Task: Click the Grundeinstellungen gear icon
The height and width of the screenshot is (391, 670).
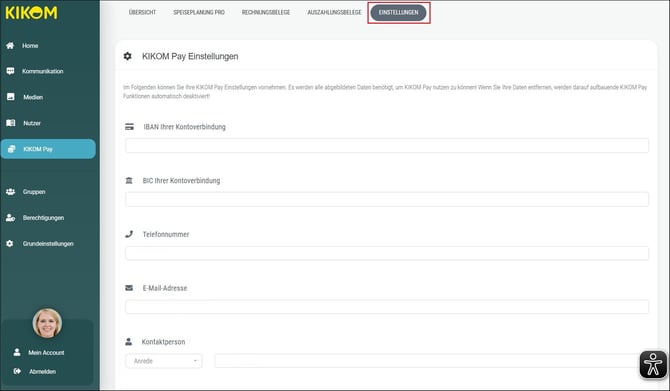Action: tap(10, 244)
